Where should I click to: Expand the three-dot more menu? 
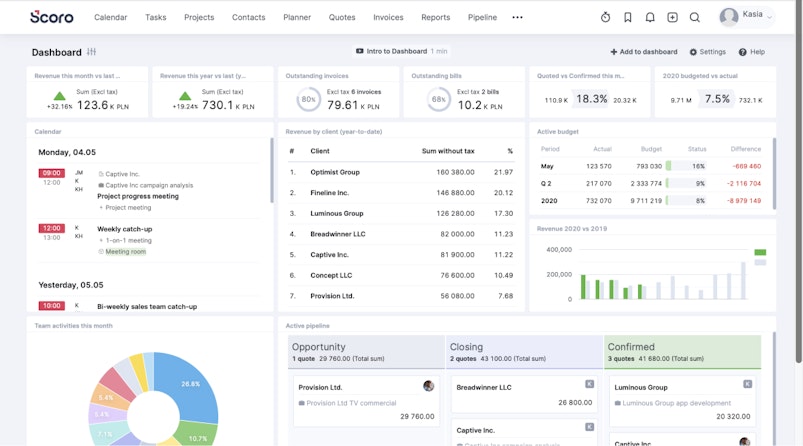tap(517, 17)
